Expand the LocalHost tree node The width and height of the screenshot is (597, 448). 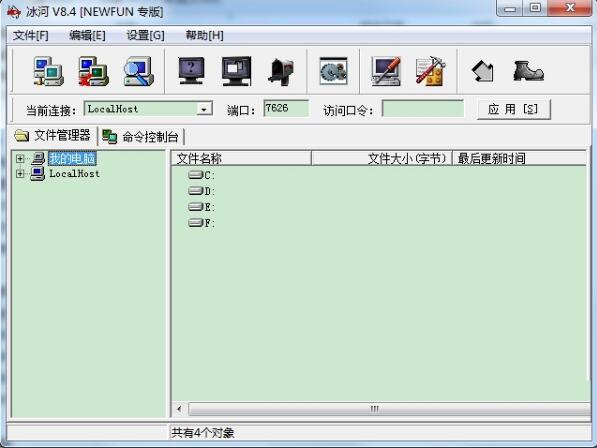(x=20, y=174)
